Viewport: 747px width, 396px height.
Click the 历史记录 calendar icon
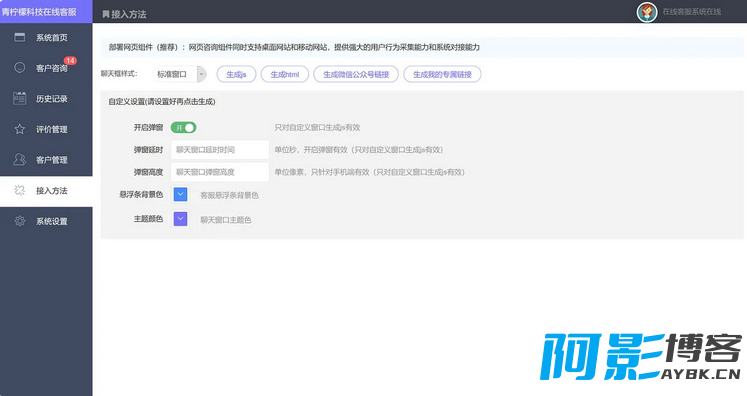(x=20, y=98)
